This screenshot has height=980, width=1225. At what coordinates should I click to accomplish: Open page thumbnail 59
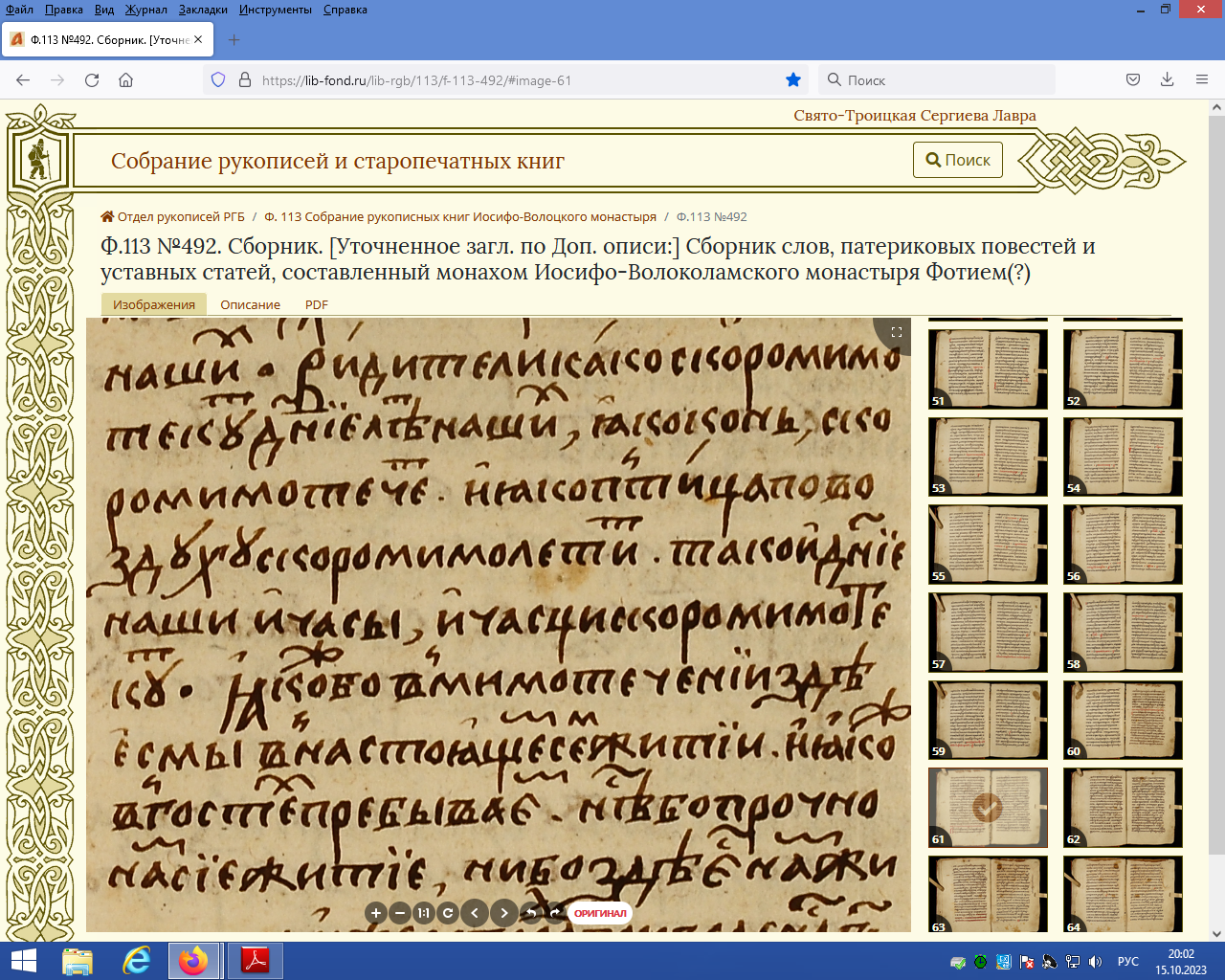tap(988, 720)
